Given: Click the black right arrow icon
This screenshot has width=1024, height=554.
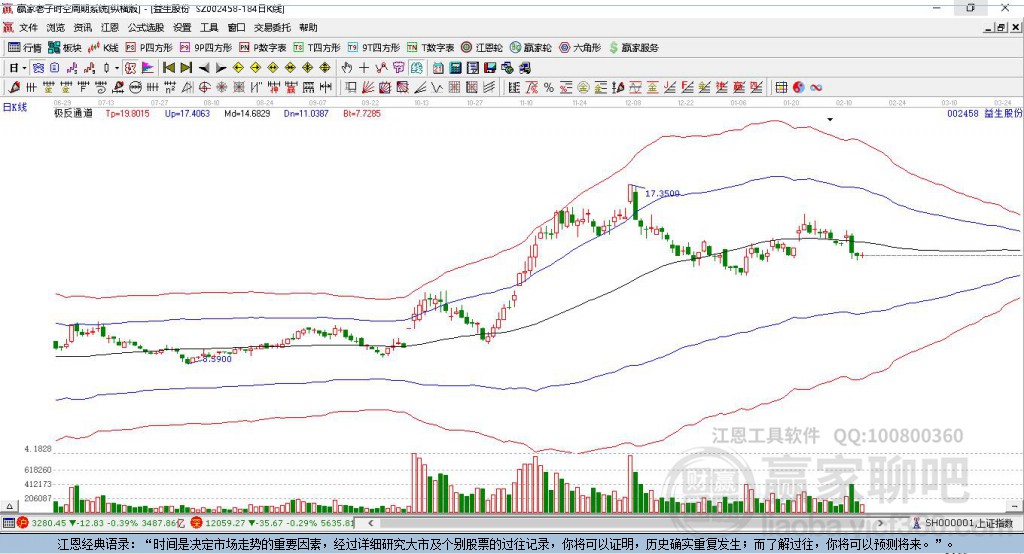Looking at the screenshot, I should click(x=221, y=68).
